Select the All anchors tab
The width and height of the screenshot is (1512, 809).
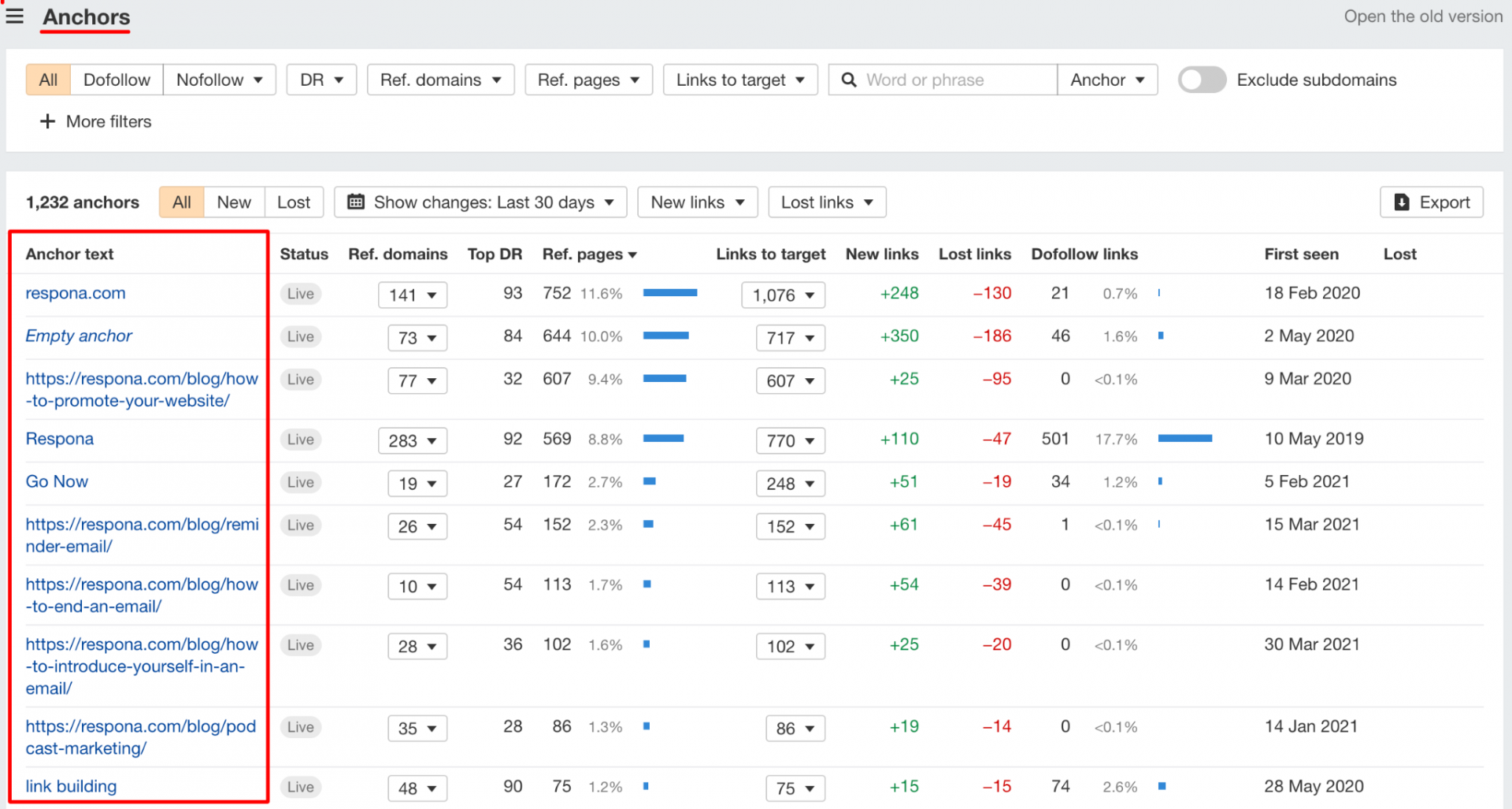point(181,202)
